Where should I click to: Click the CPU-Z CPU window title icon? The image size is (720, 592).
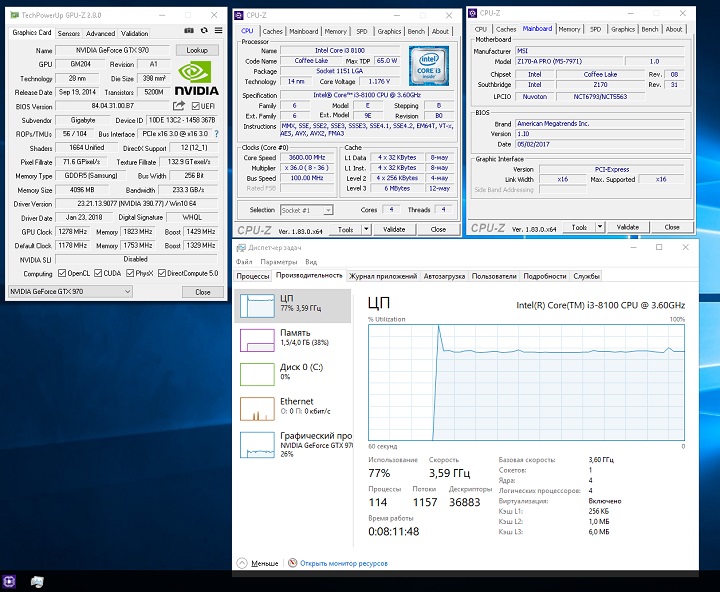239,16
